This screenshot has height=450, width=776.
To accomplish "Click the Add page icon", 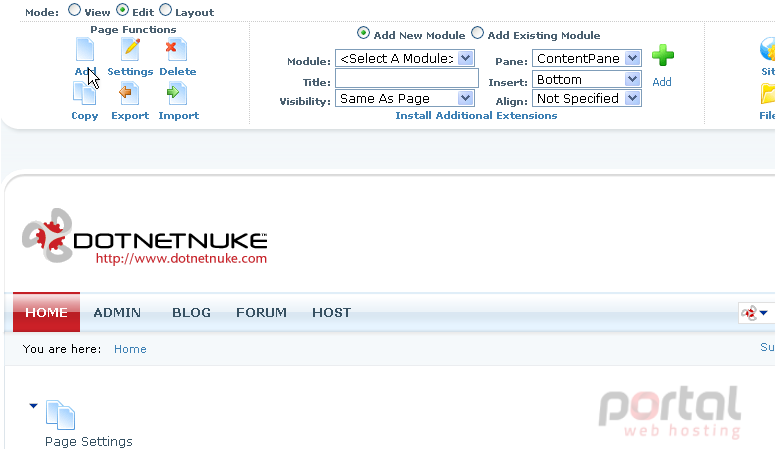I will click(x=85, y=50).
